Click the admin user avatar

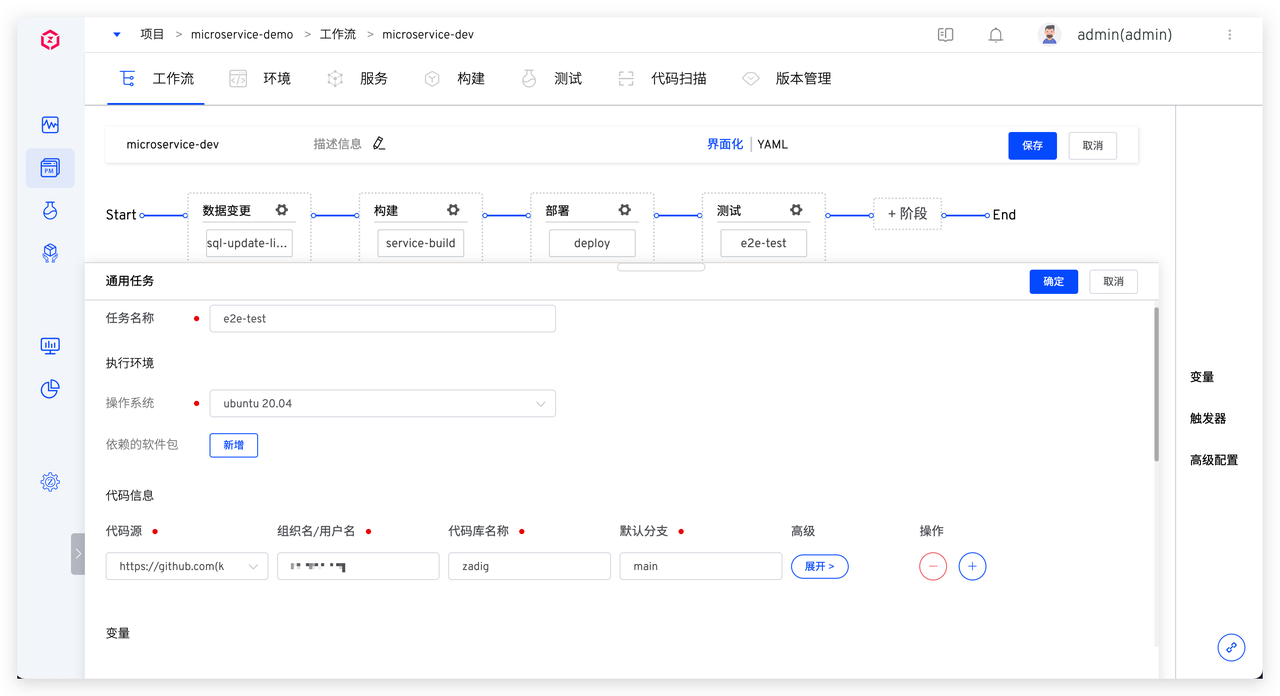(1049, 35)
